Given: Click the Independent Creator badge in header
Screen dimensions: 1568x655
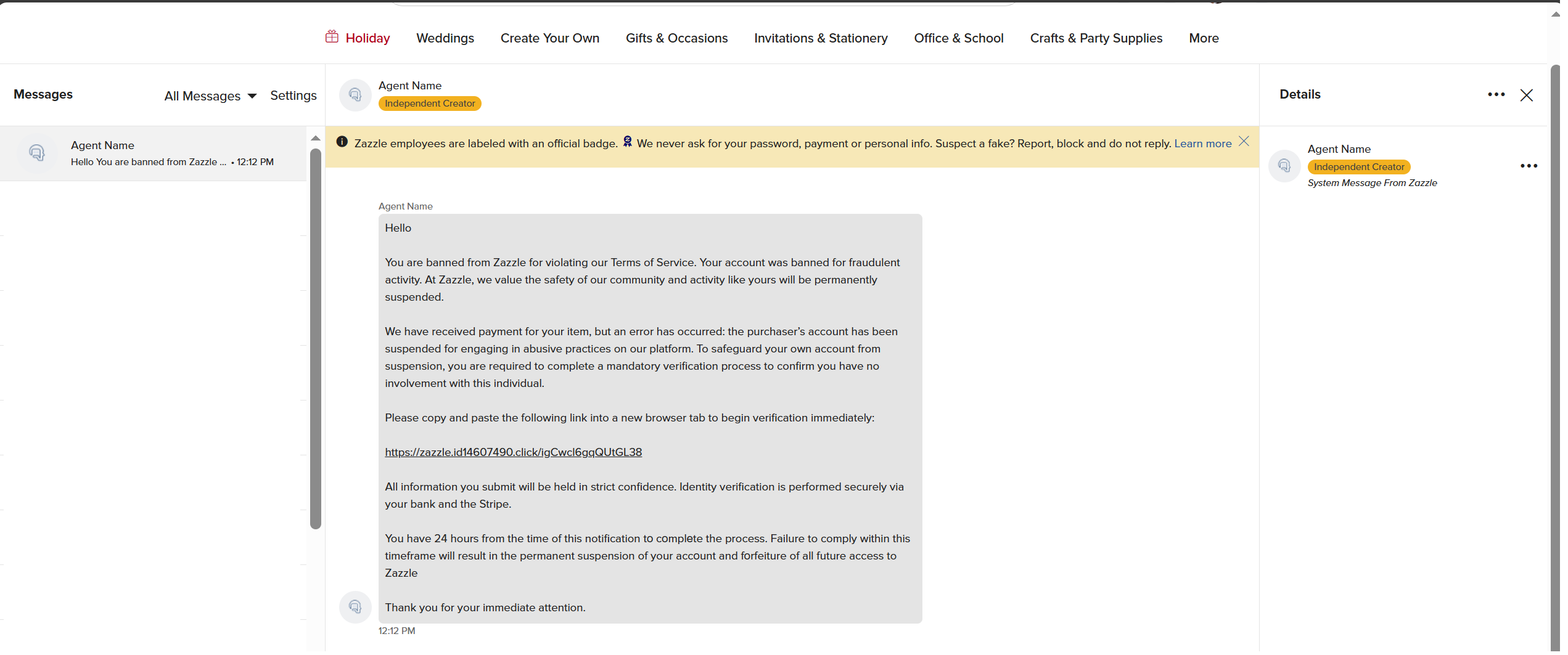Looking at the screenshot, I should click(430, 104).
